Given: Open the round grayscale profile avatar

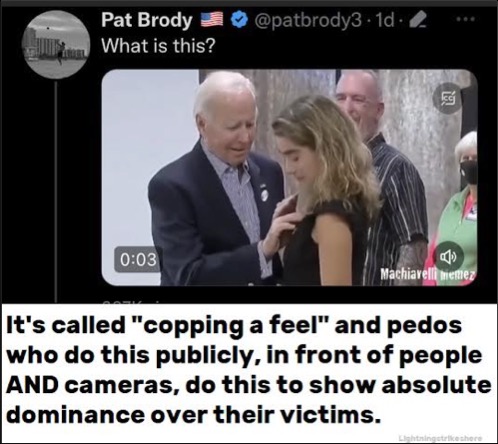Looking at the screenshot, I should click(56, 44).
